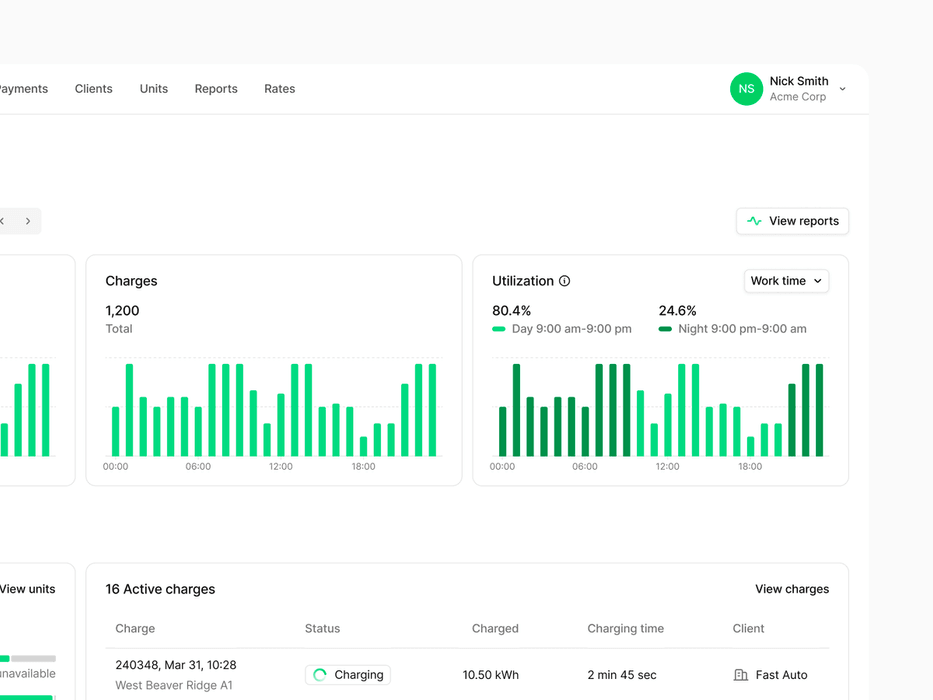
Task: Click the View reports button
Action: click(x=792, y=221)
